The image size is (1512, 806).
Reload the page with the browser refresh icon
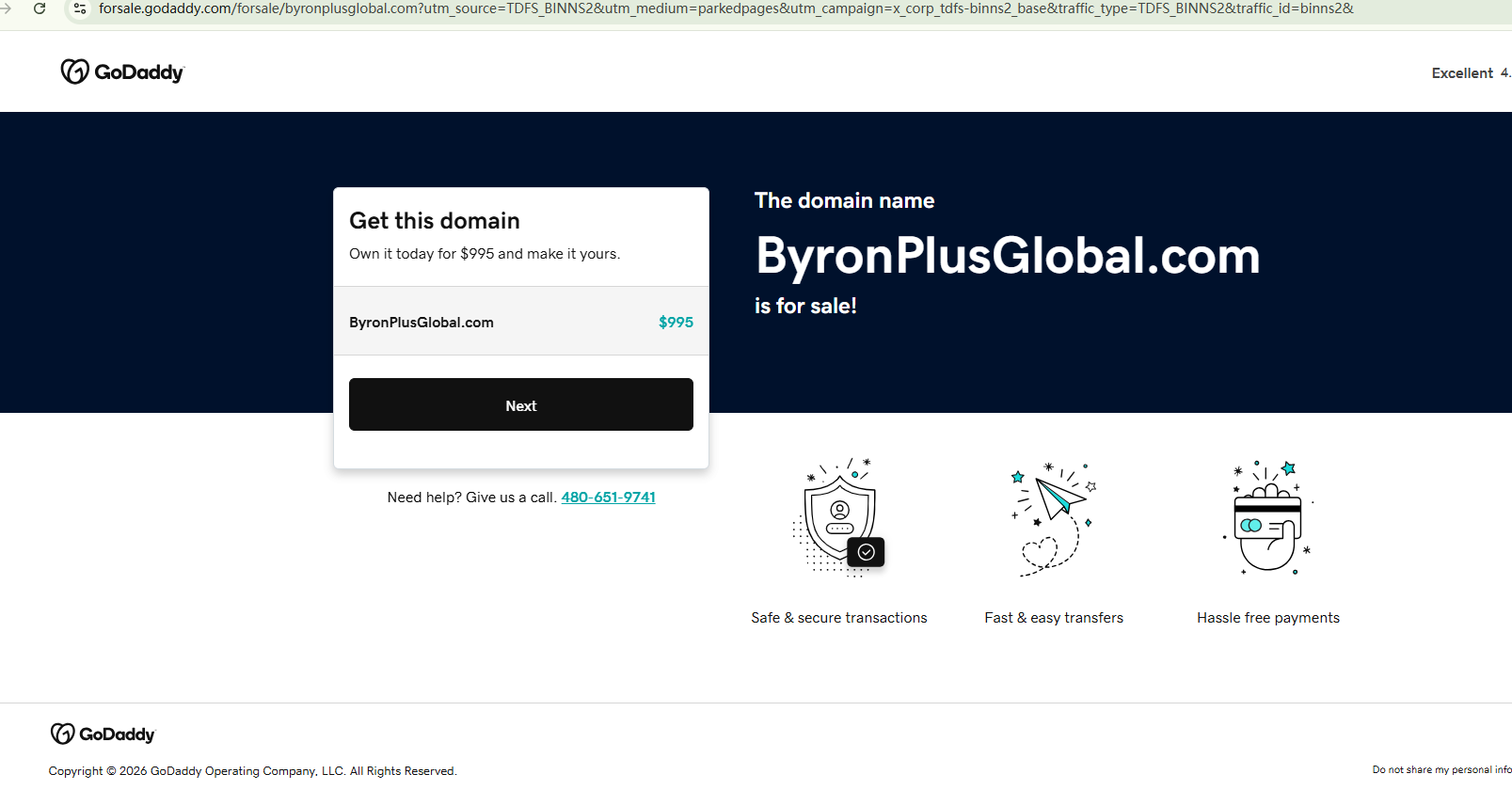coord(40,8)
